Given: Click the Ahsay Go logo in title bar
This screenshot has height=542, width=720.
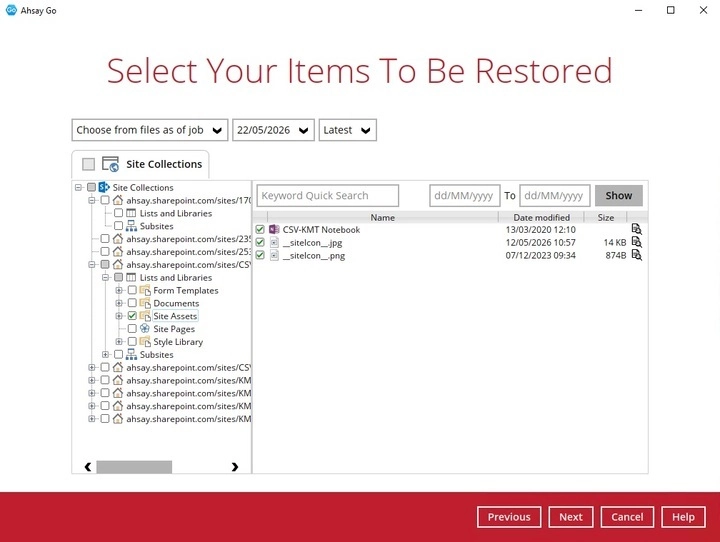Looking at the screenshot, I should (x=11, y=10).
